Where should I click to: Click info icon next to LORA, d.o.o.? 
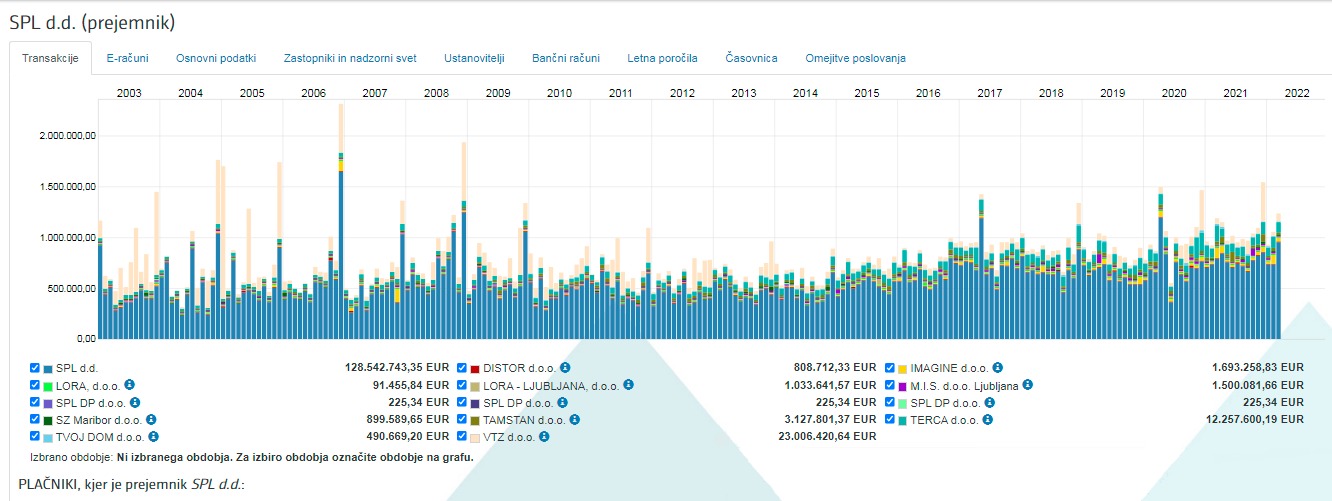(x=130, y=385)
